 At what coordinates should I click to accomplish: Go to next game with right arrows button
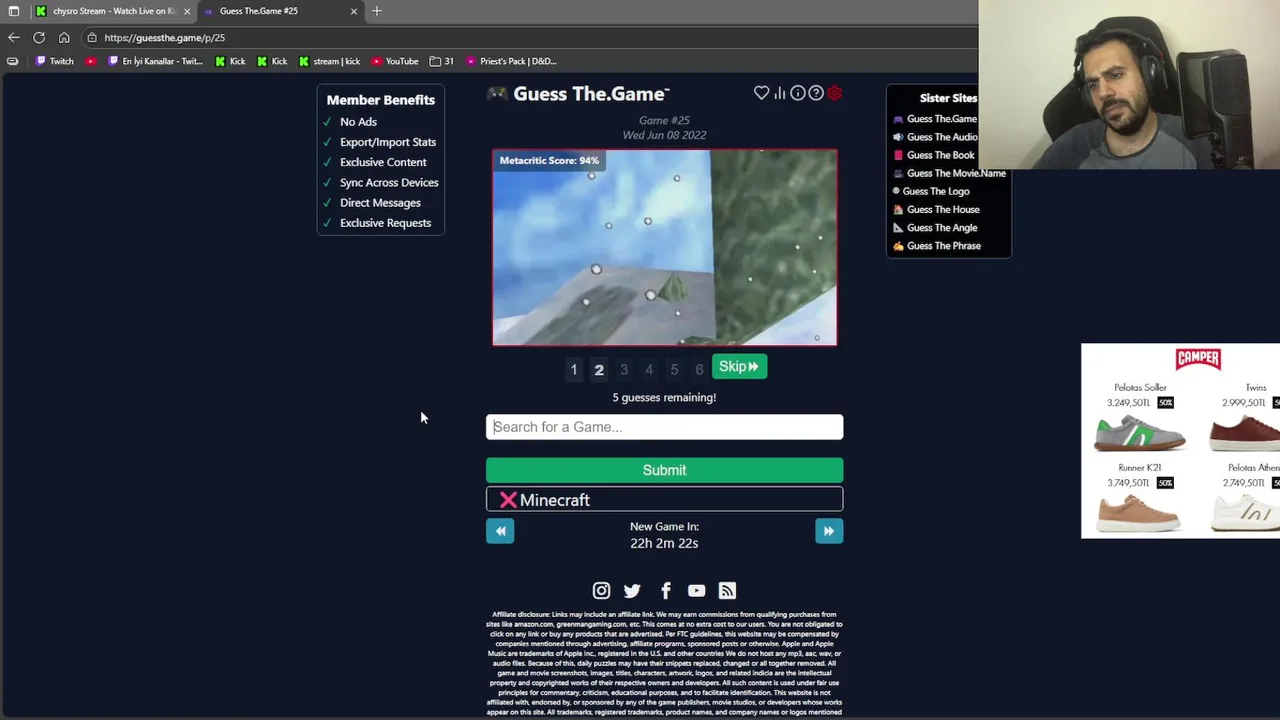pyautogui.click(x=829, y=531)
